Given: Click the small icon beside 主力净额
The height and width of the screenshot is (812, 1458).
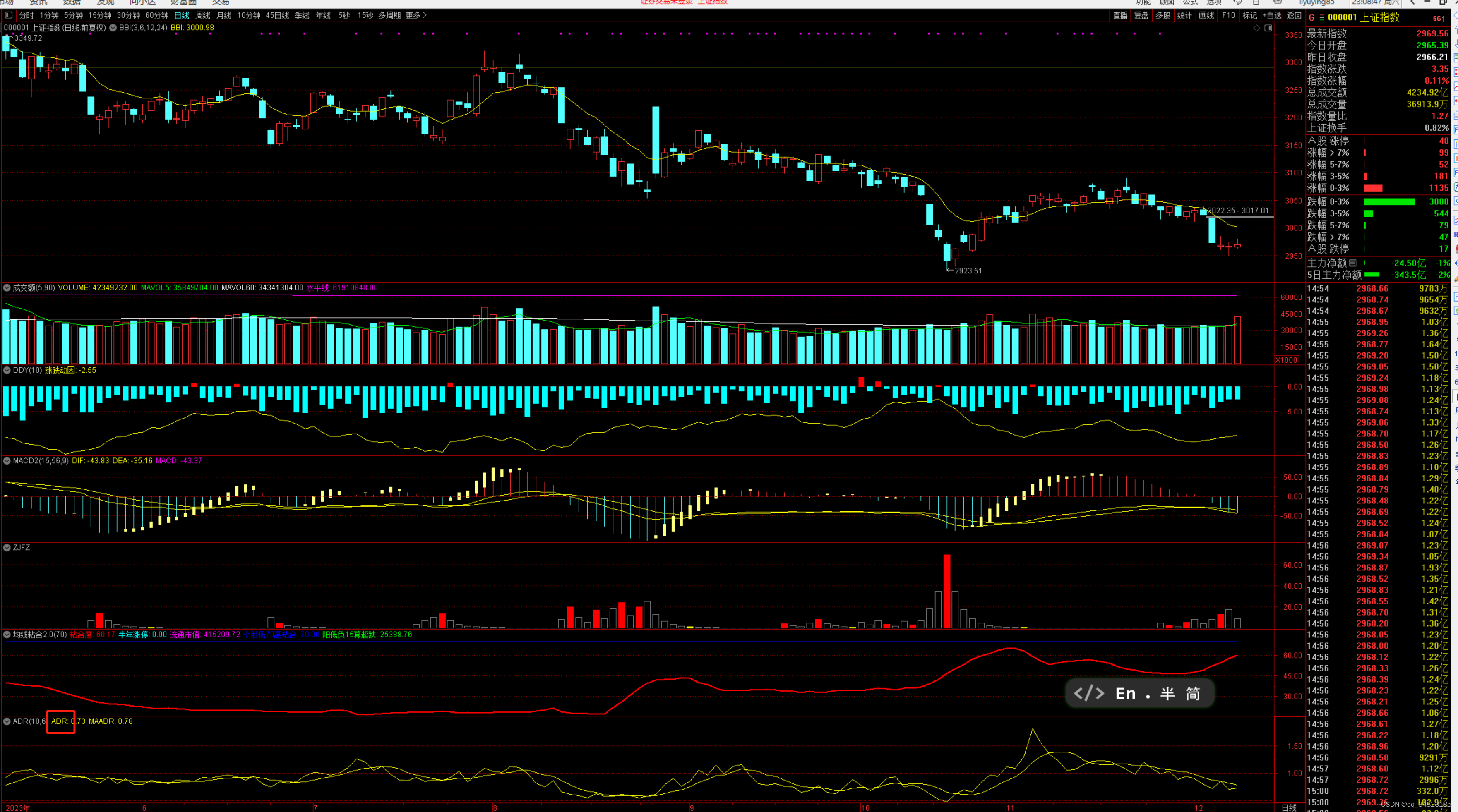Looking at the screenshot, I should click(x=1353, y=263).
